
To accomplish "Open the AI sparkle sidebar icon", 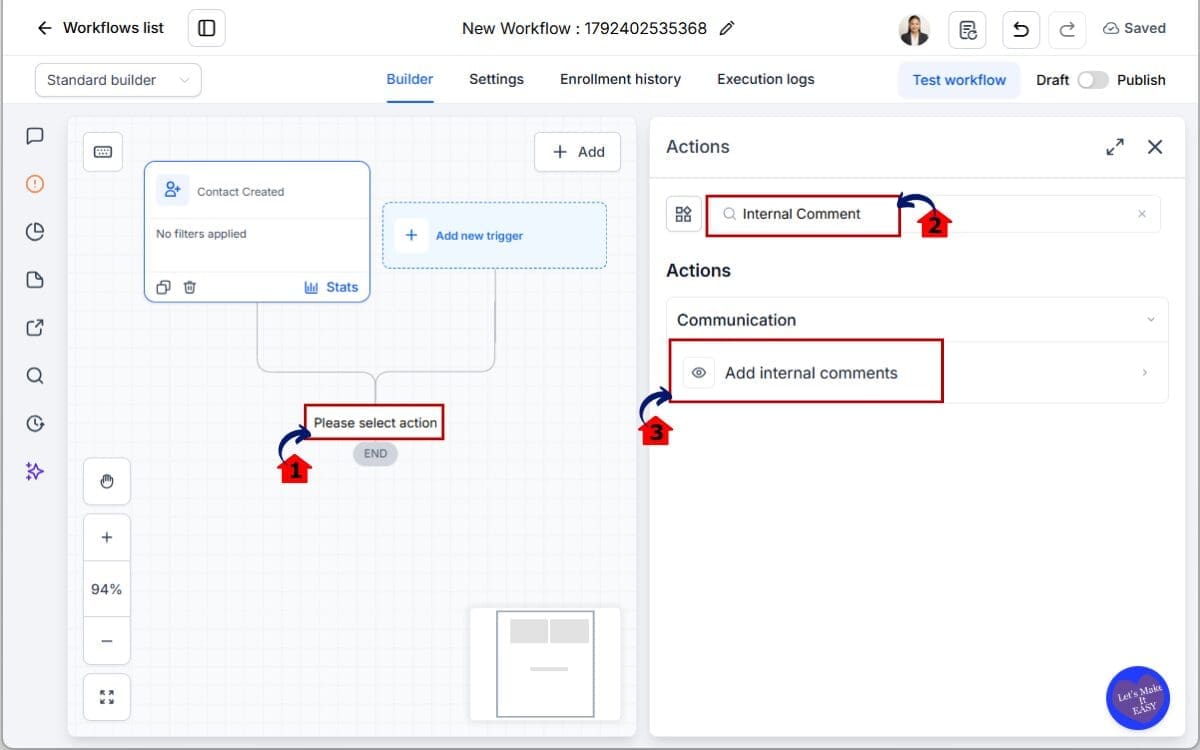I will 35,471.
